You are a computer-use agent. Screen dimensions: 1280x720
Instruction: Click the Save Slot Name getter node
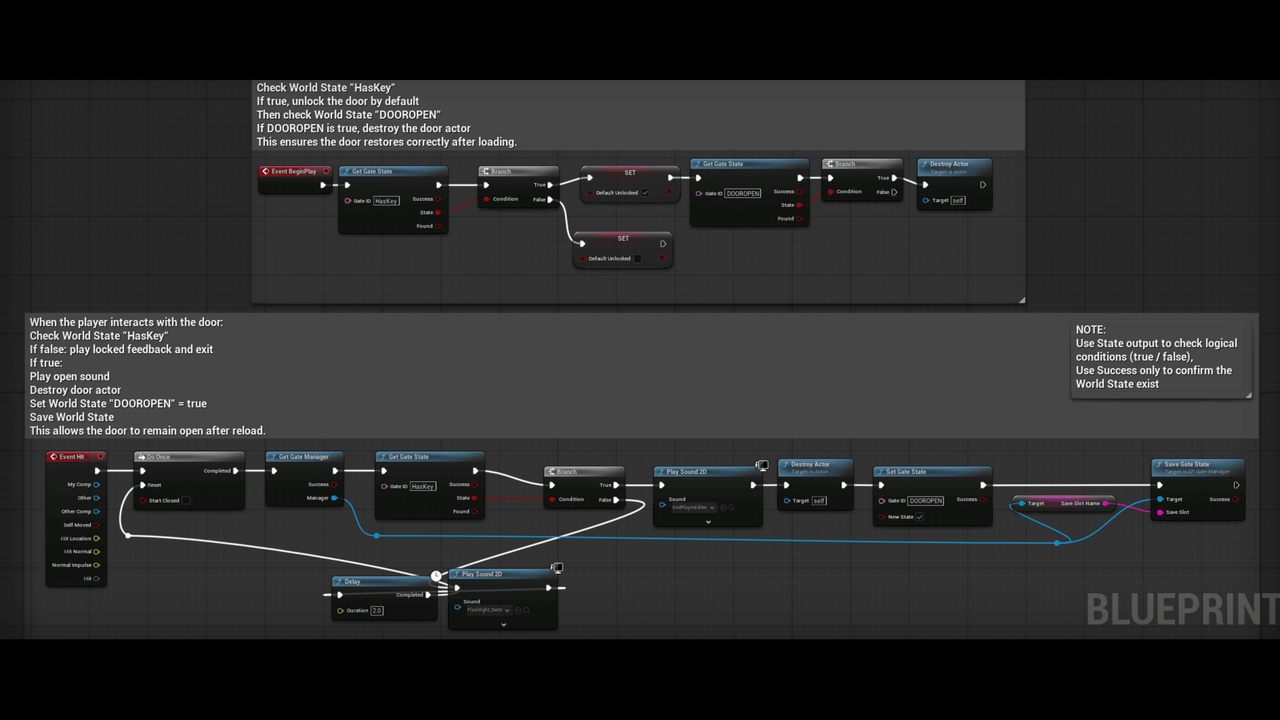(x=1063, y=503)
